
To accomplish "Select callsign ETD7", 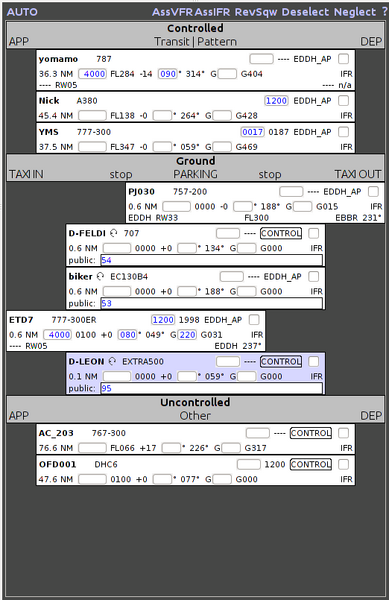I will click(x=21, y=320).
